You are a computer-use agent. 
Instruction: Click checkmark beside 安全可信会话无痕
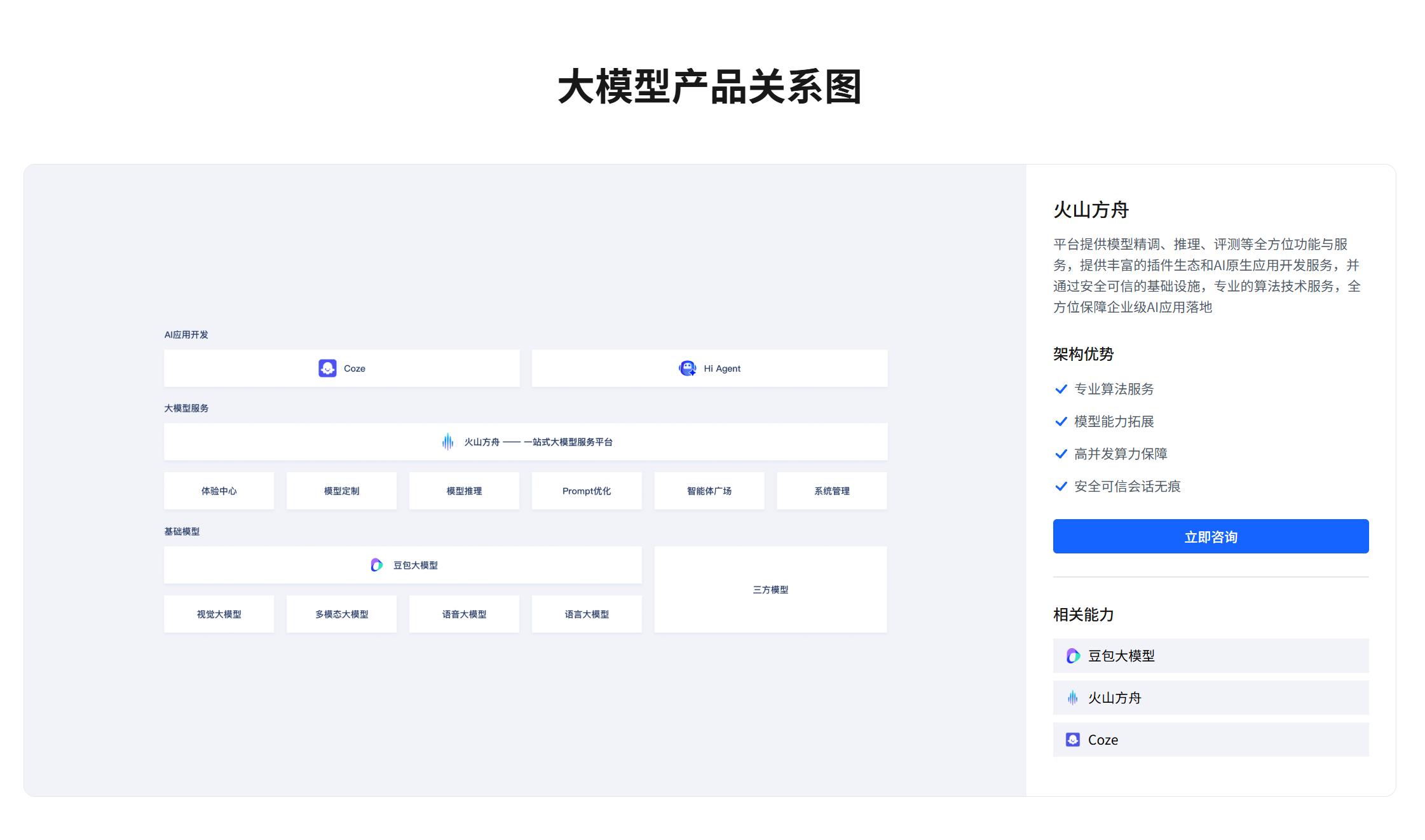(x=1061, y=486)
